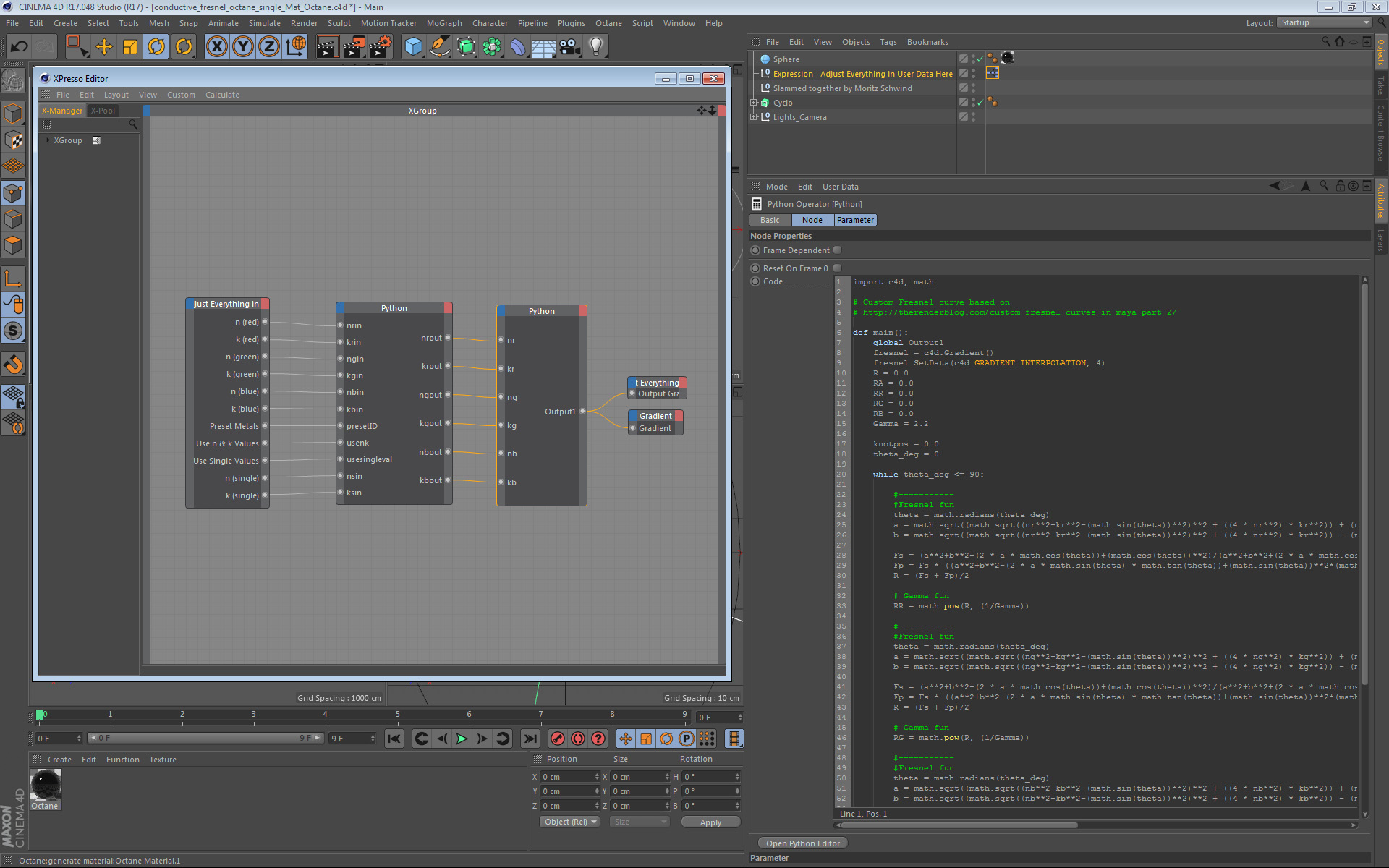Toggle the Sphere object's visibility dots
The image size is (1389, 868).
click(973, 59)
